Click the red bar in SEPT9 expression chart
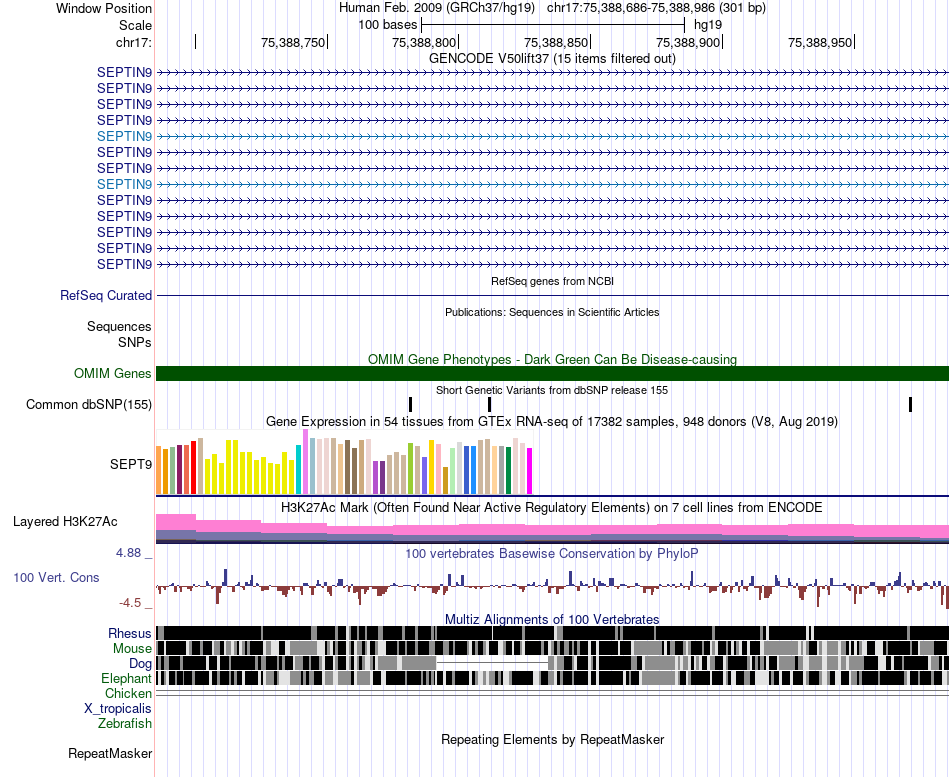 point(193,467)
